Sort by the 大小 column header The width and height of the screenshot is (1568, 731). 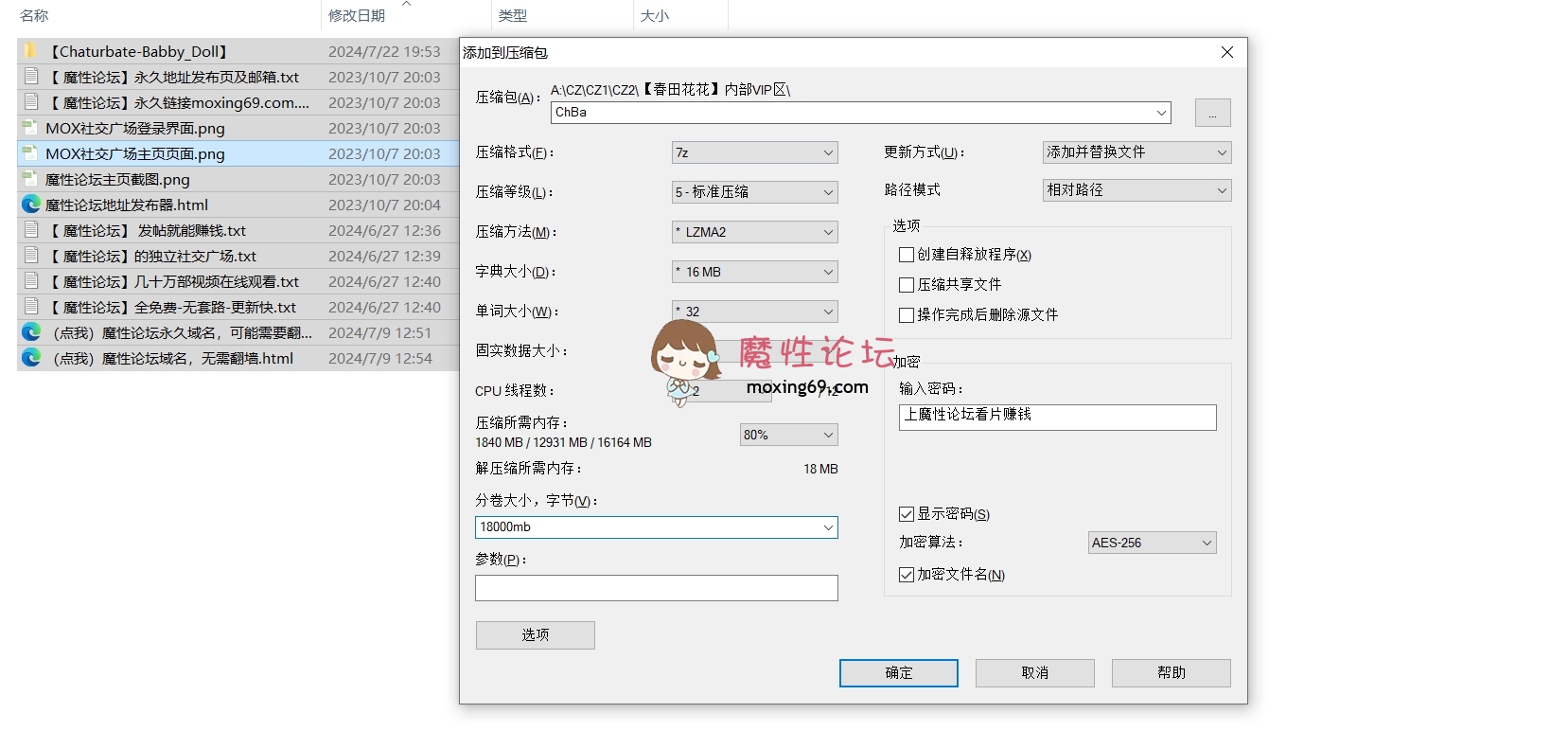click(x=655, y=15)
